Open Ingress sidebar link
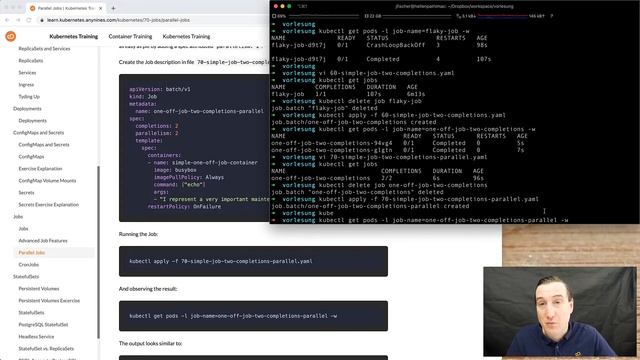The width and height of the screenshot is (640, 360). coord(26,84)
